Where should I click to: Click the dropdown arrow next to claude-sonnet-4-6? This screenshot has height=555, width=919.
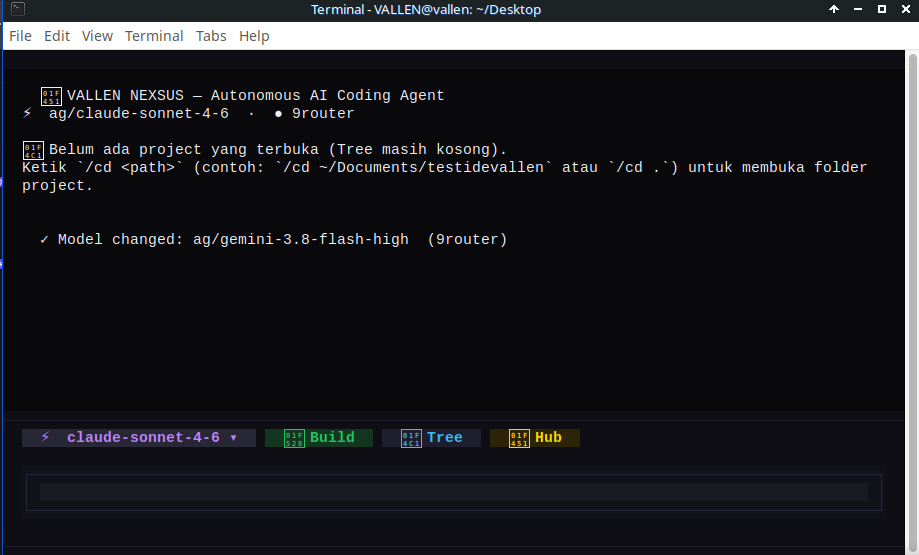(233, 438)
